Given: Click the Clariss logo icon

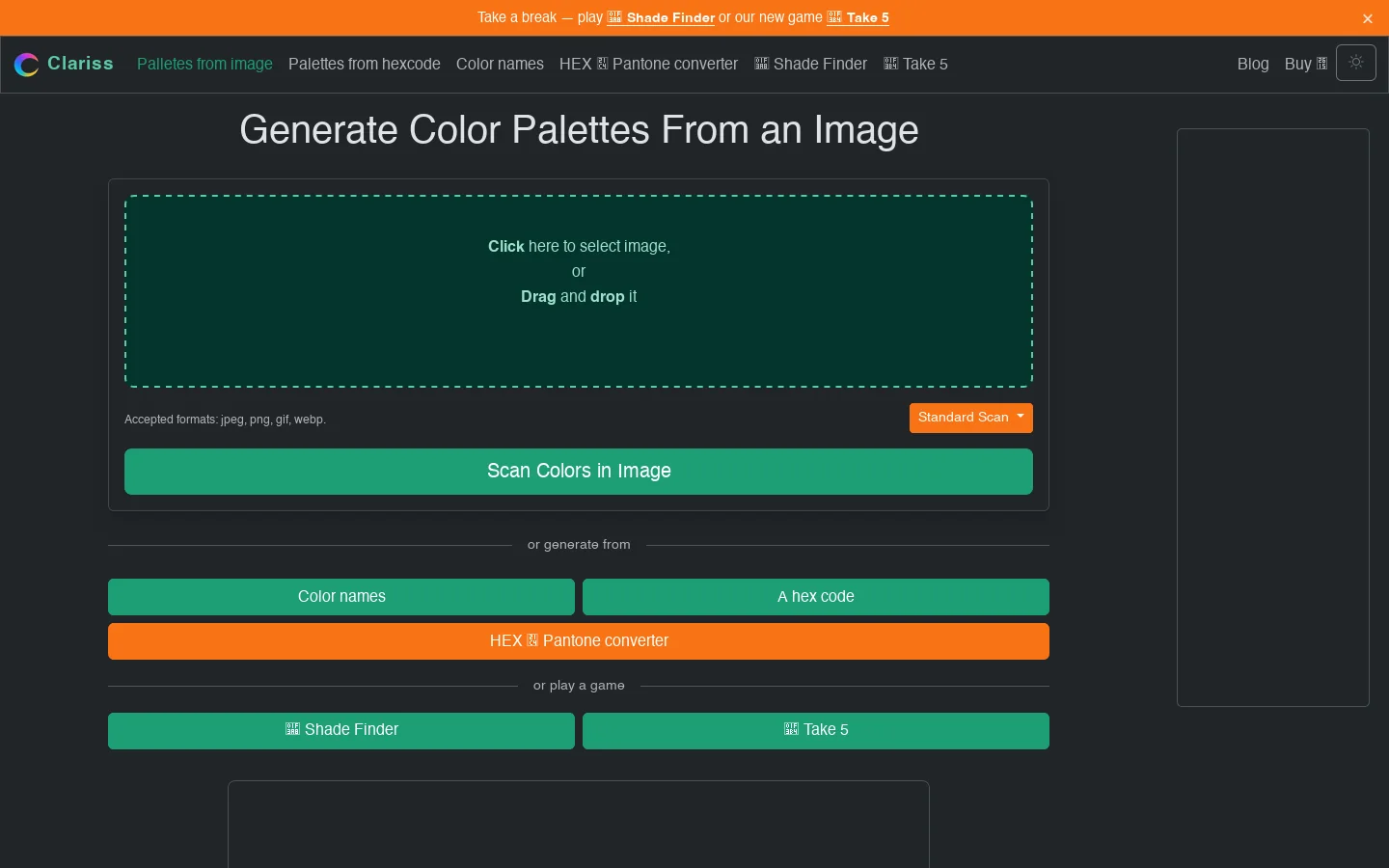Looking at the screenshot, I should click(27, 65).
